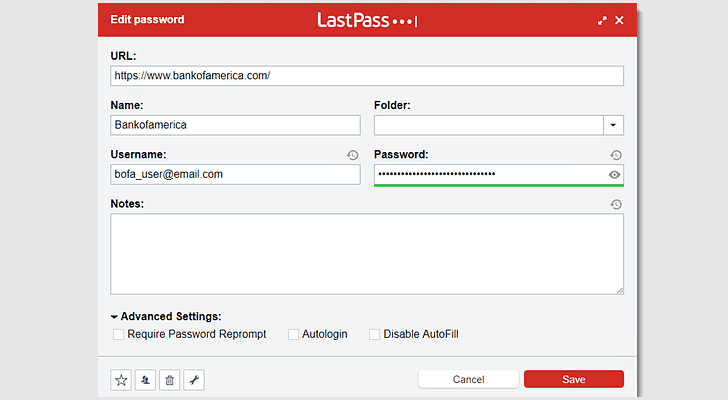Click inside the Notes text area
Screen dimensions: 728x400
[x=367, y=254]
